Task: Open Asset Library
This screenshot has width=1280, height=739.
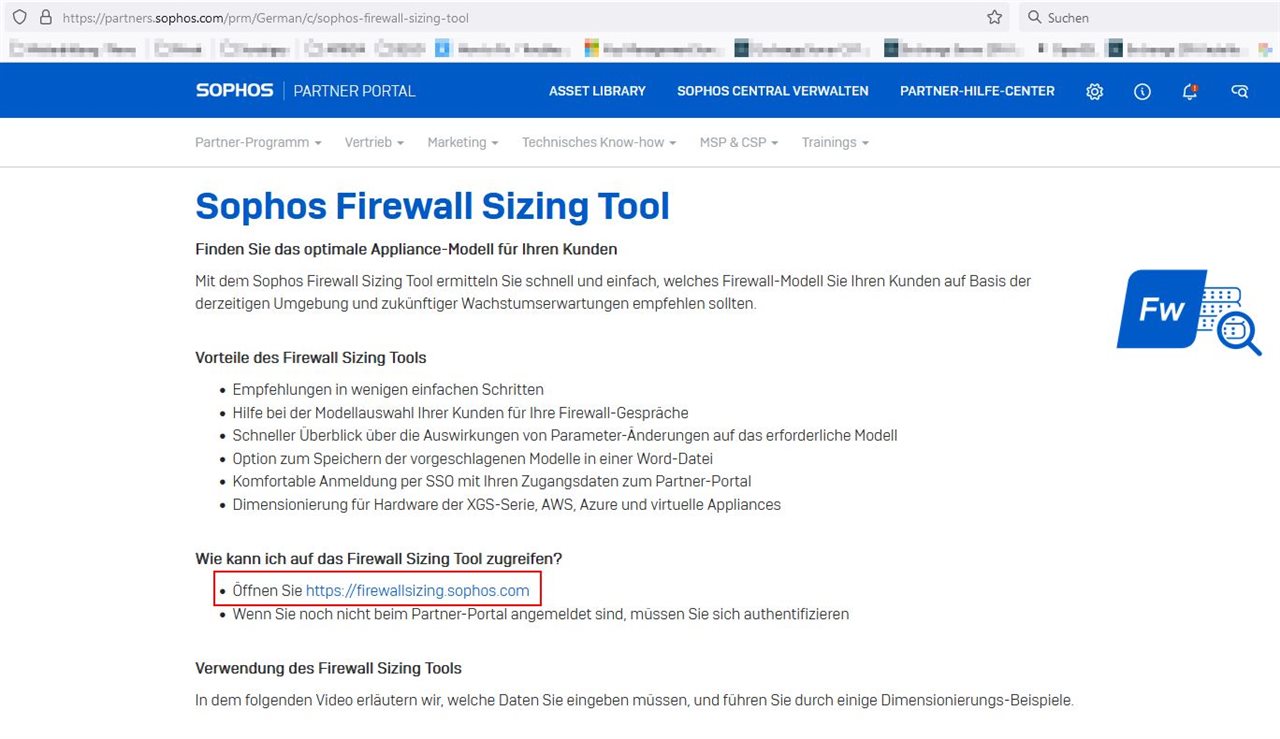Action: tap(597, 91)
